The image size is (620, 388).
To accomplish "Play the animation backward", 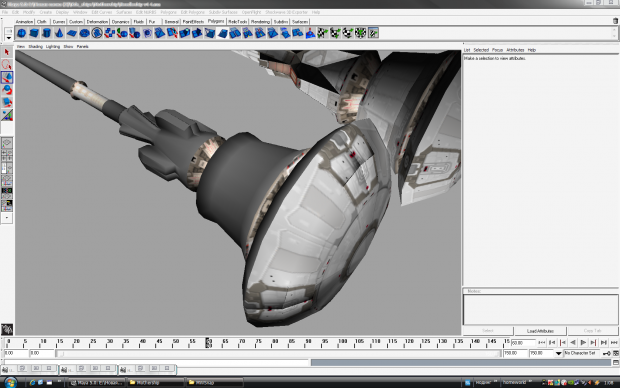I will coord(573,343).
